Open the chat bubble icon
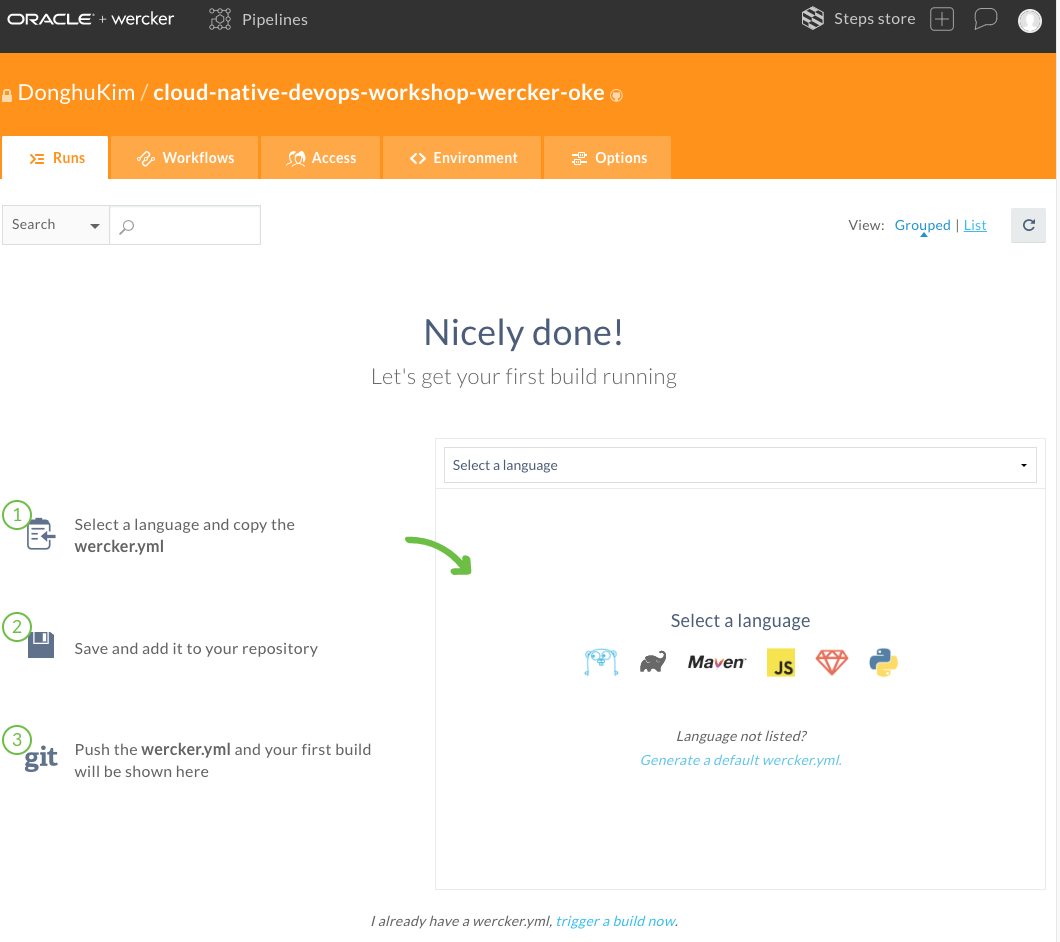The height and width of the screenshot is (942, 1060). (985, 19)
